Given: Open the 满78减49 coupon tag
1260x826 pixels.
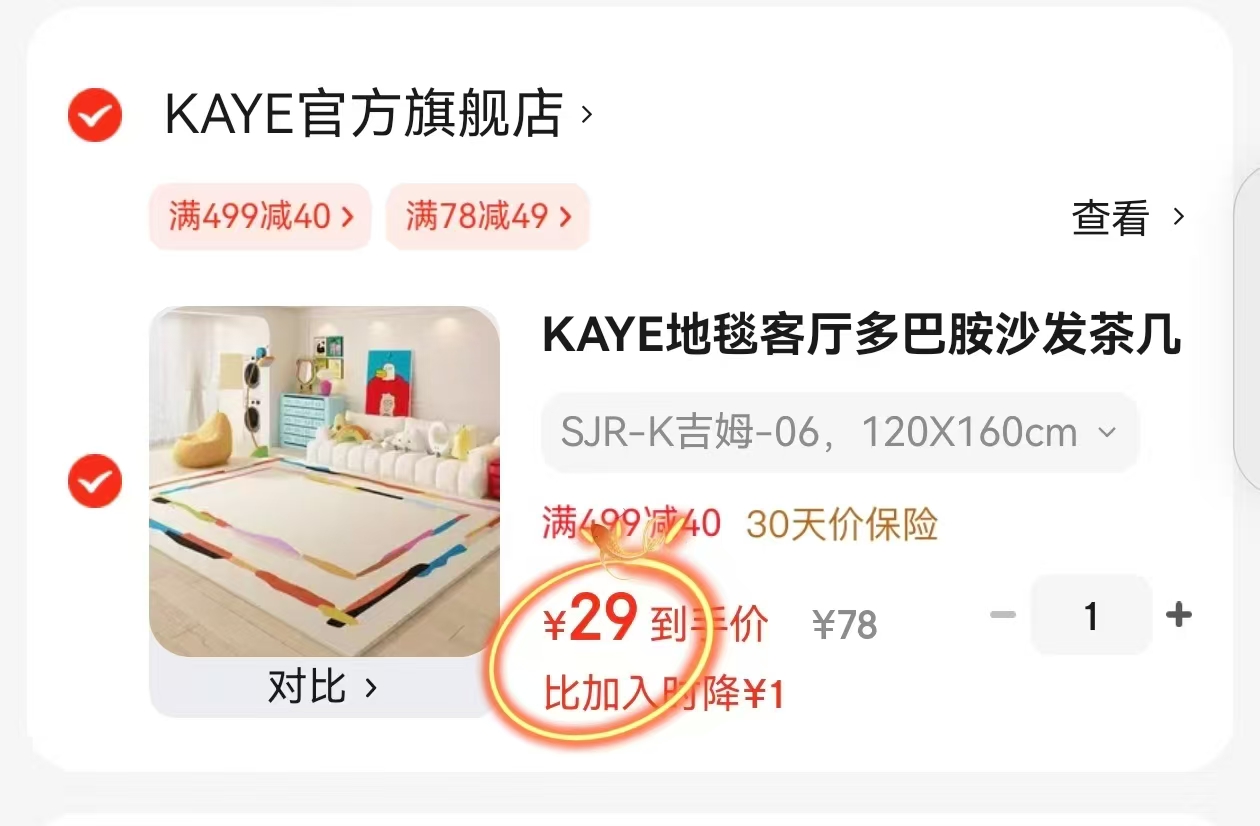Looking at the screenshot, I should (487, 216).
